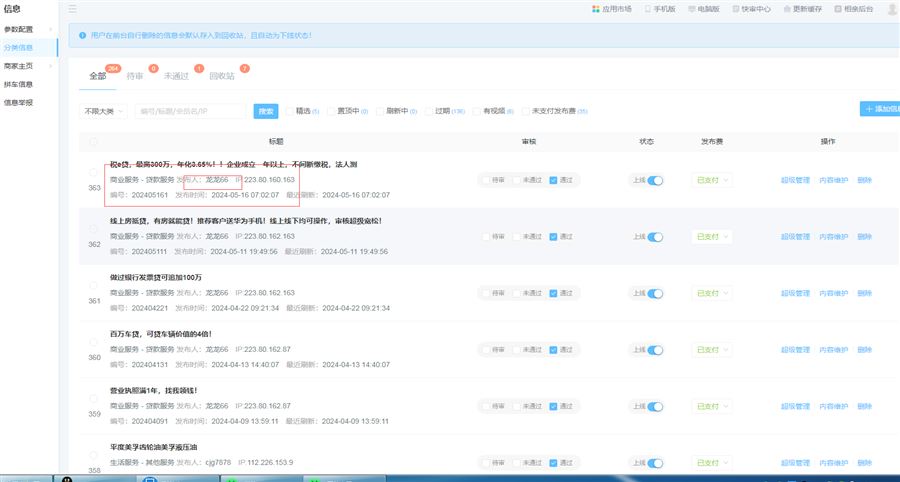This screenshot has width=900, height=482.
Task: Switch to the 回收站 tab
Action: [222, 76]
